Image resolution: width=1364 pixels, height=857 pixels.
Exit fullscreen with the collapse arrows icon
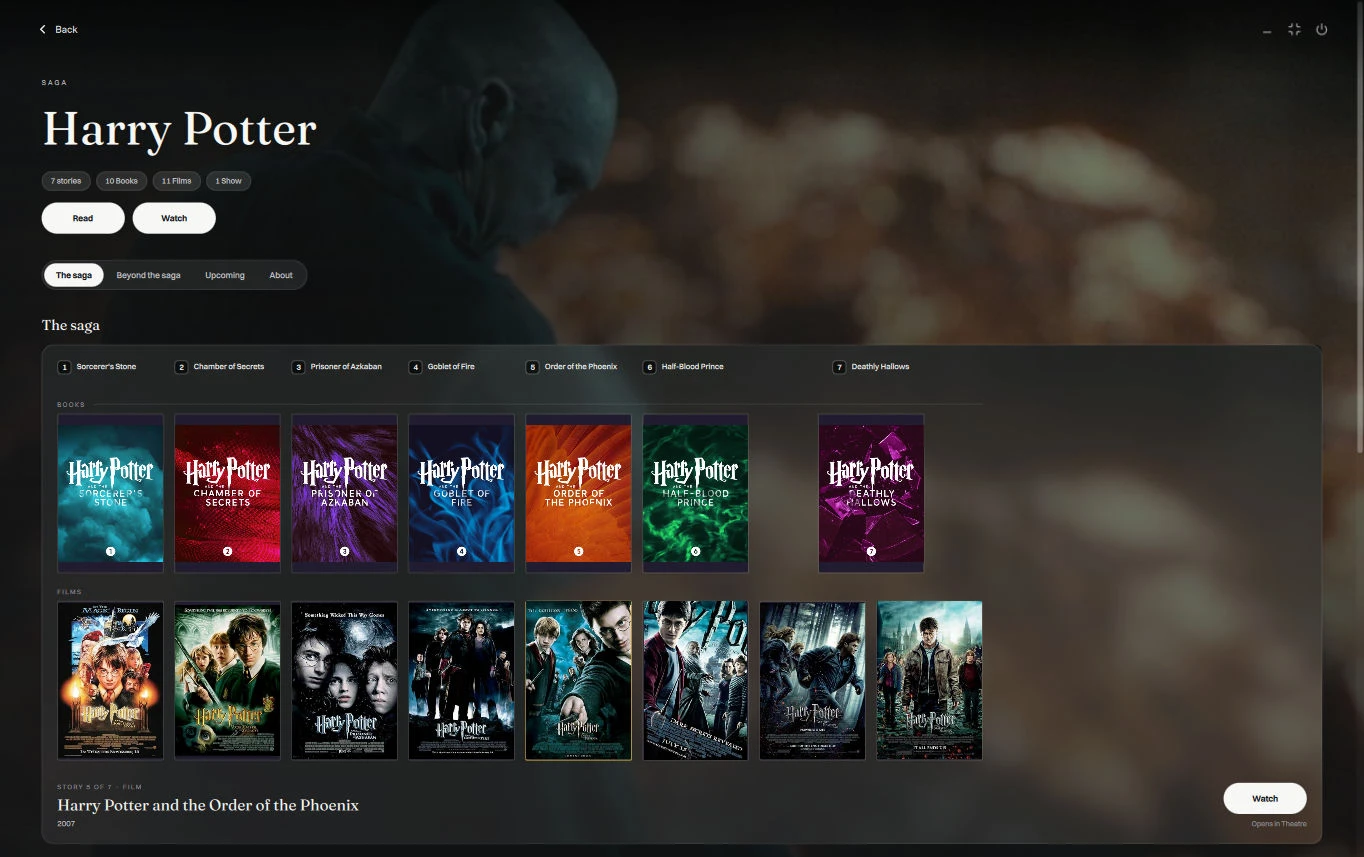(x=1294, y=30)
